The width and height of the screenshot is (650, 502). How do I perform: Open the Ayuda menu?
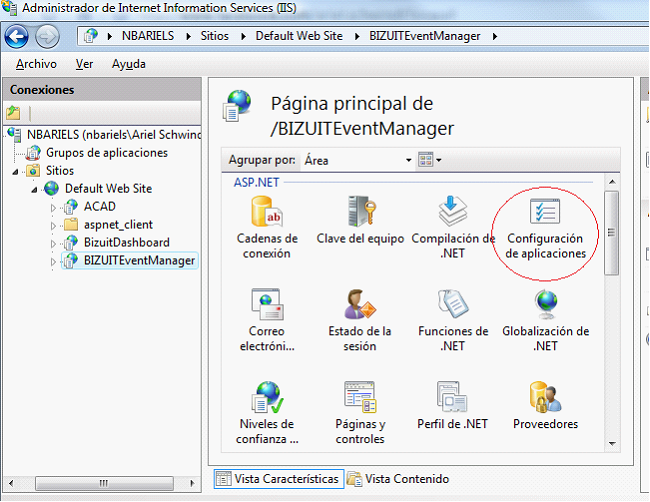click(x=129, y=64)
